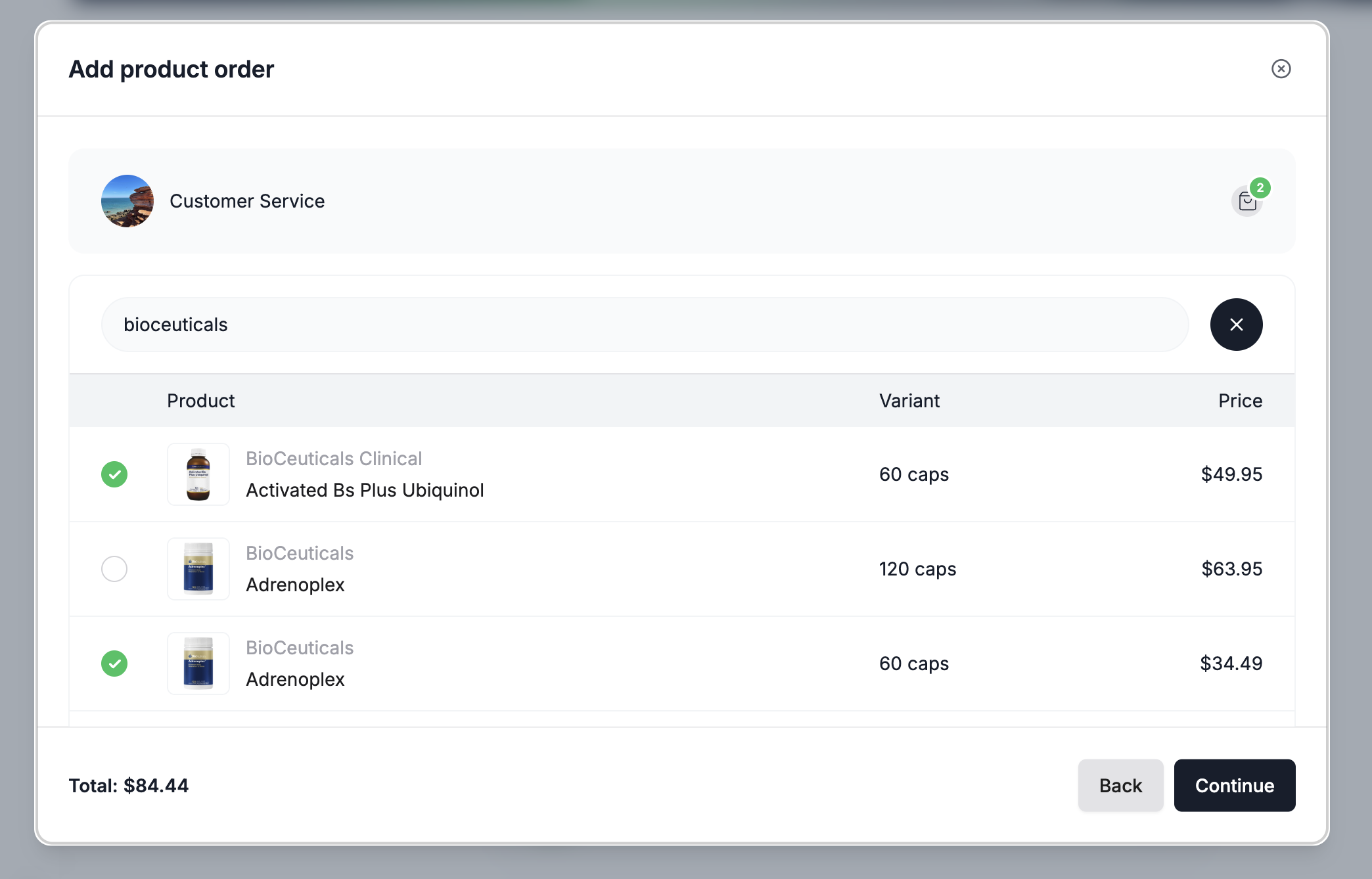Screen dimensions: 1372x879
Task: Deselect the Adrenoplex 60 caps checkmark
Action: pos(114,664)
